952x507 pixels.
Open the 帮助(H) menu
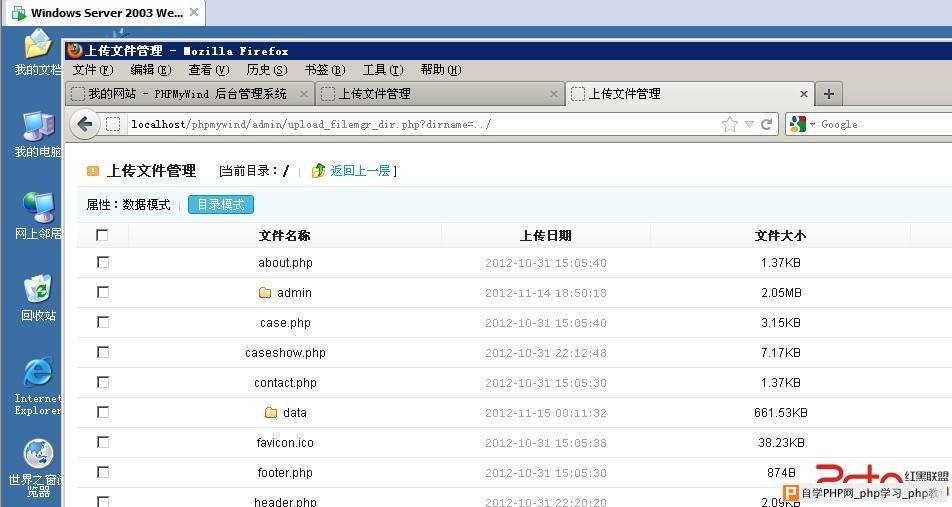(441, 70)
